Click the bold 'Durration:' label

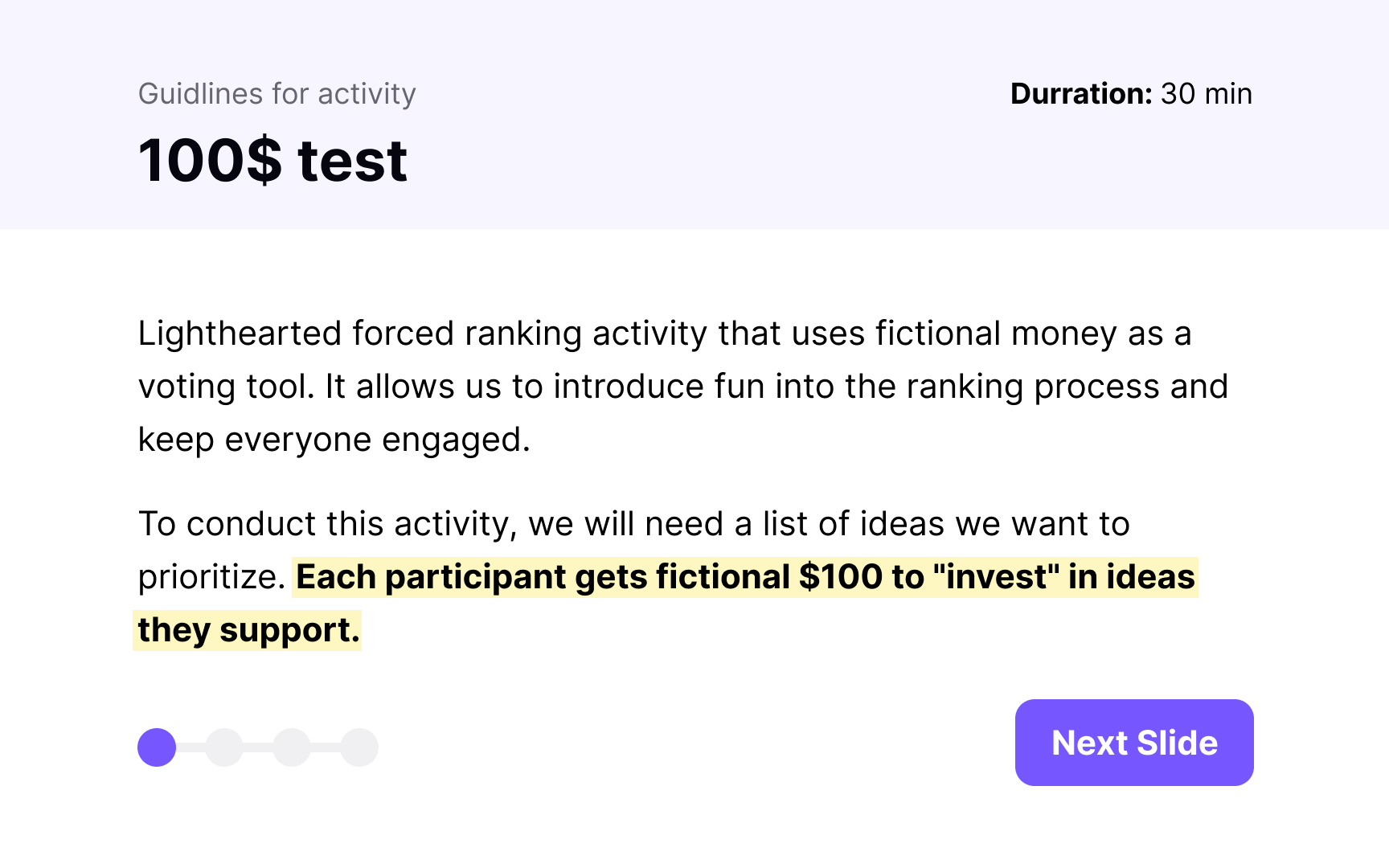coord(1082,94)
